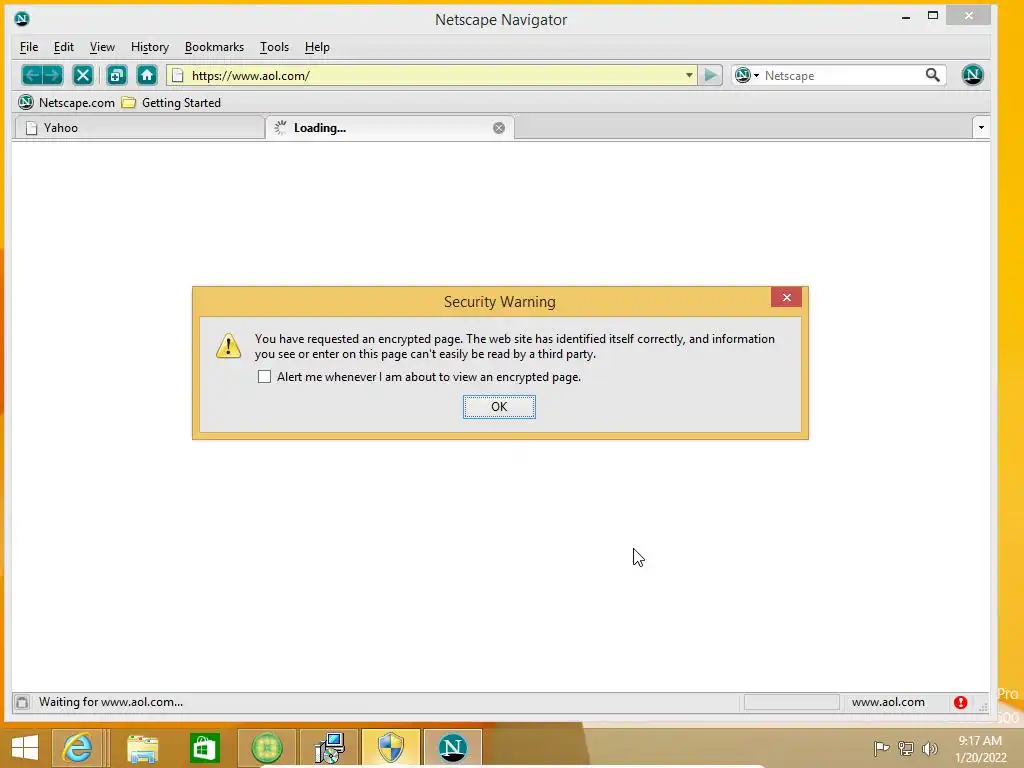
Task: Open the Tools menu
Action: [x=274, y=47]
